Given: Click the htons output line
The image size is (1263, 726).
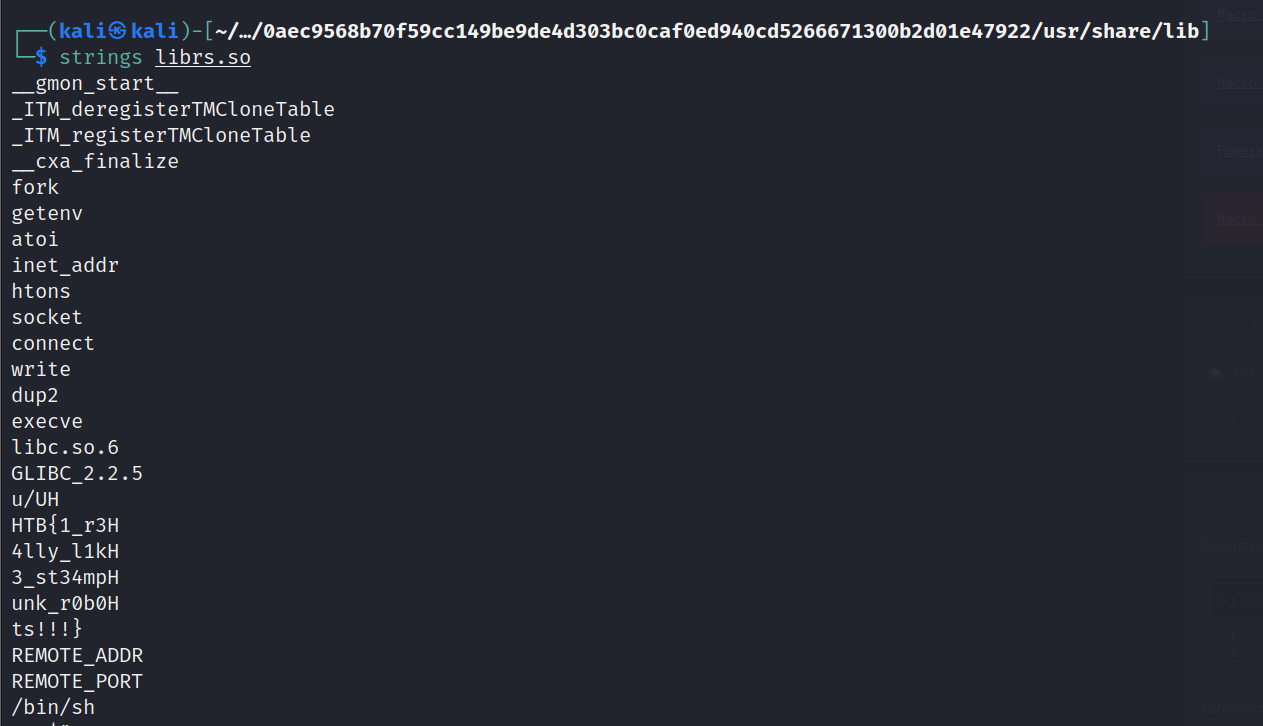Looking at the screenshot, I should (x=41, y=291).
